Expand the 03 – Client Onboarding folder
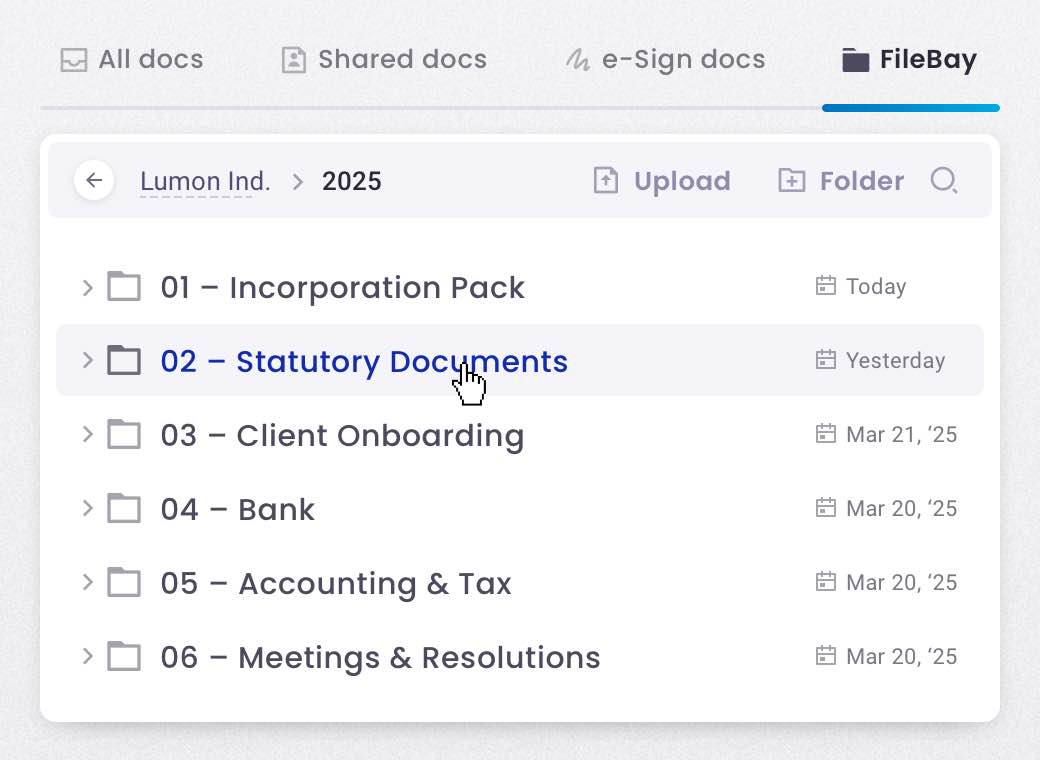 point(87,435)
